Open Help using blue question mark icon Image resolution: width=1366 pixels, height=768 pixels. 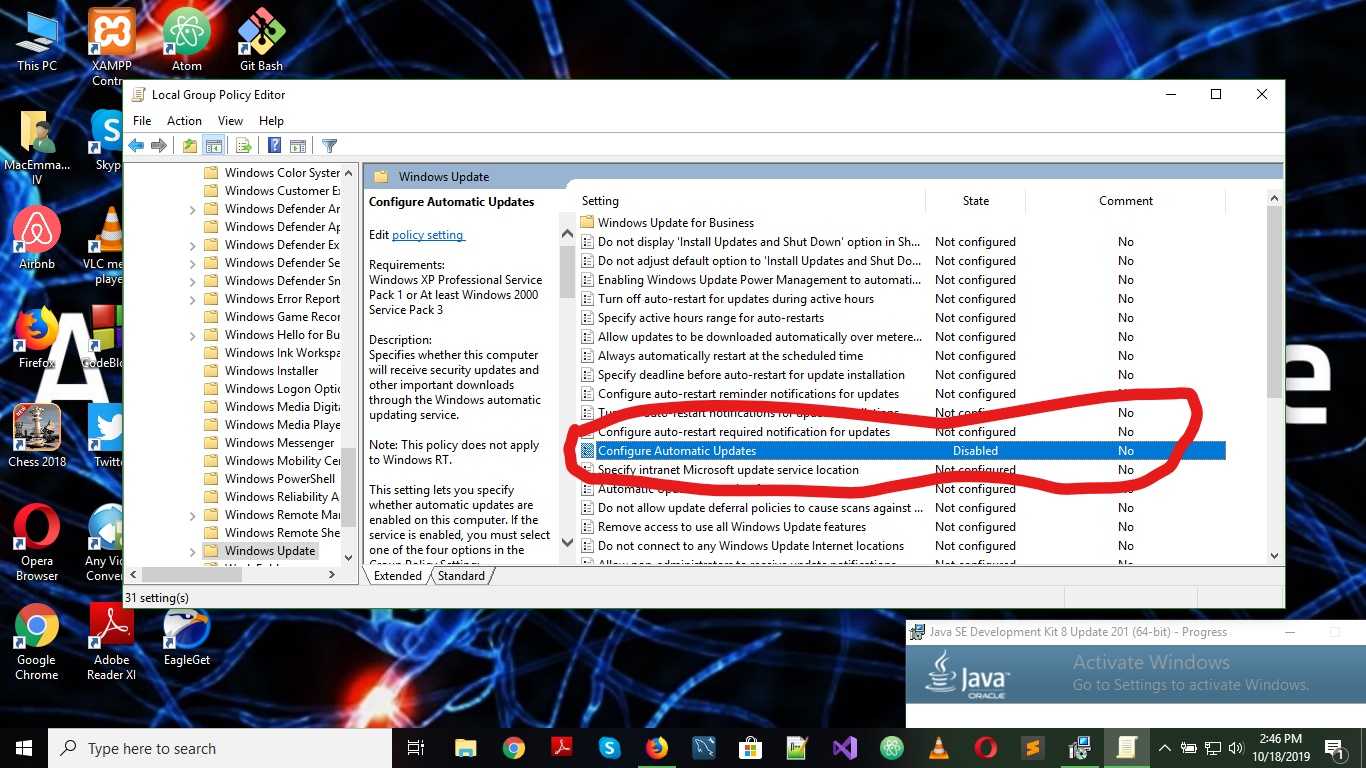click(x=274, y=146)
